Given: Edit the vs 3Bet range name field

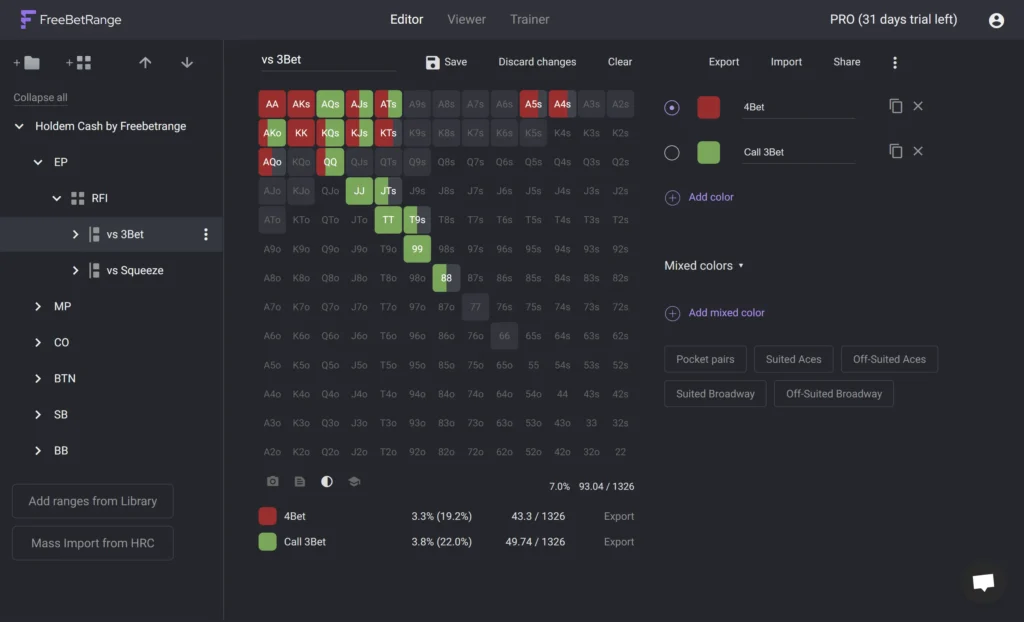Looking at the screenshot, I should (328, 60).
